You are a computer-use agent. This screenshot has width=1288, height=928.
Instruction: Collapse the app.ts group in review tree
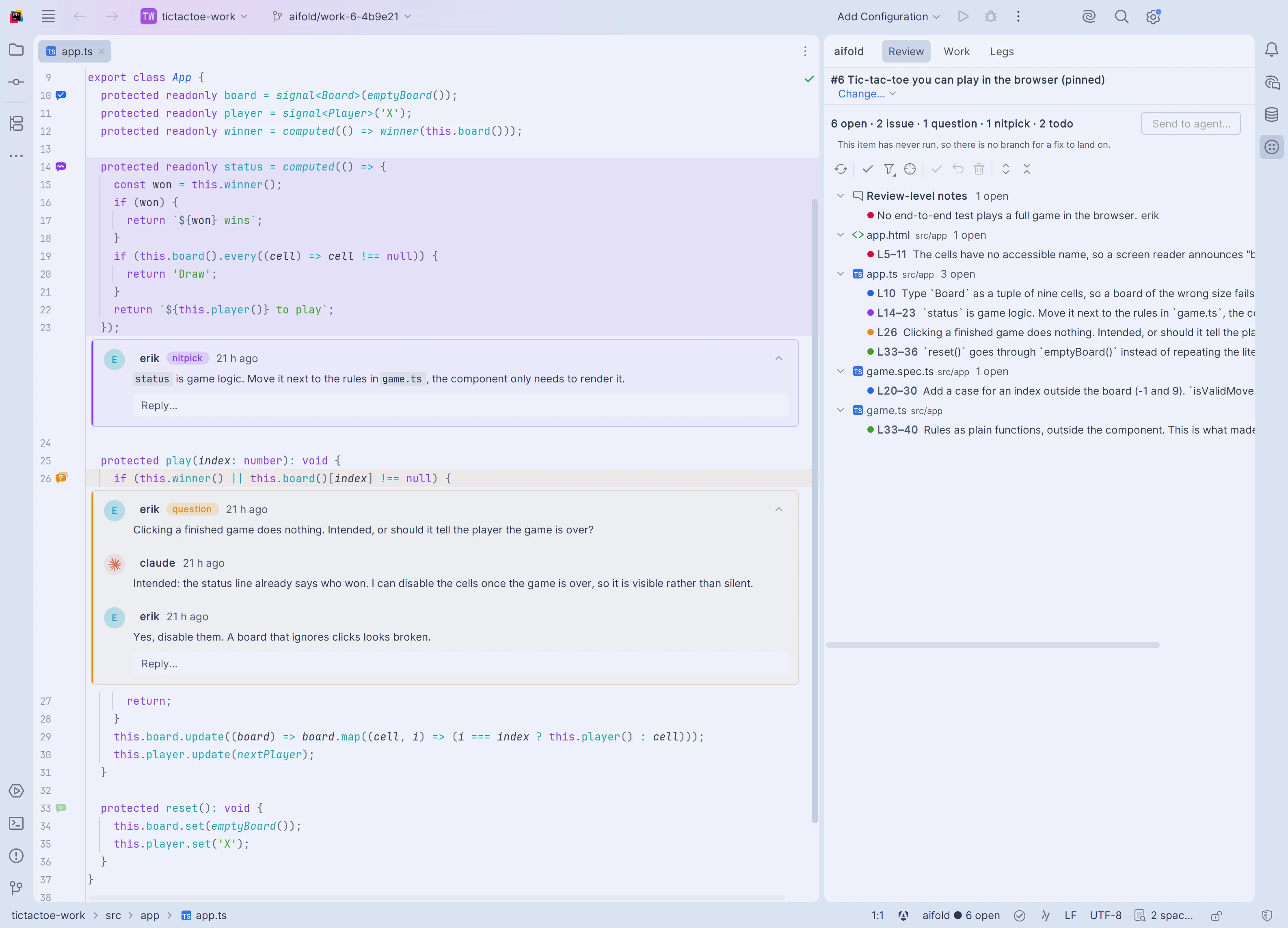[841, 274]
